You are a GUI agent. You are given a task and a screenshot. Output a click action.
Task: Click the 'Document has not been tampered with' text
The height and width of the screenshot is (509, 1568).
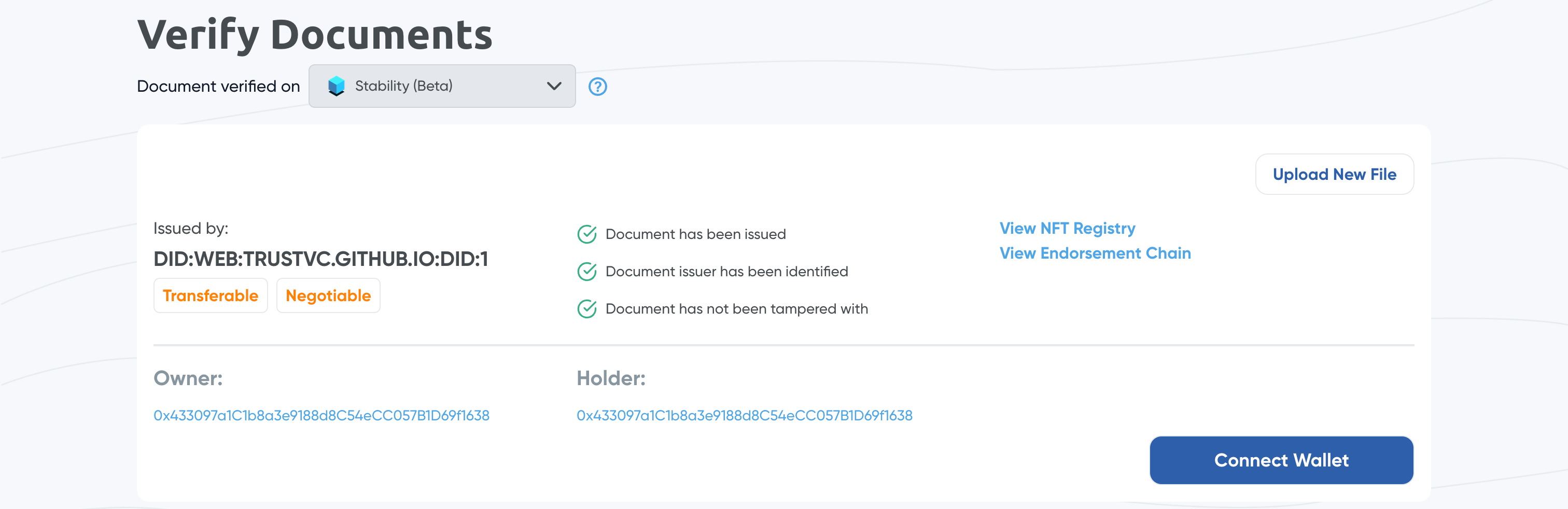pos(736,309)
